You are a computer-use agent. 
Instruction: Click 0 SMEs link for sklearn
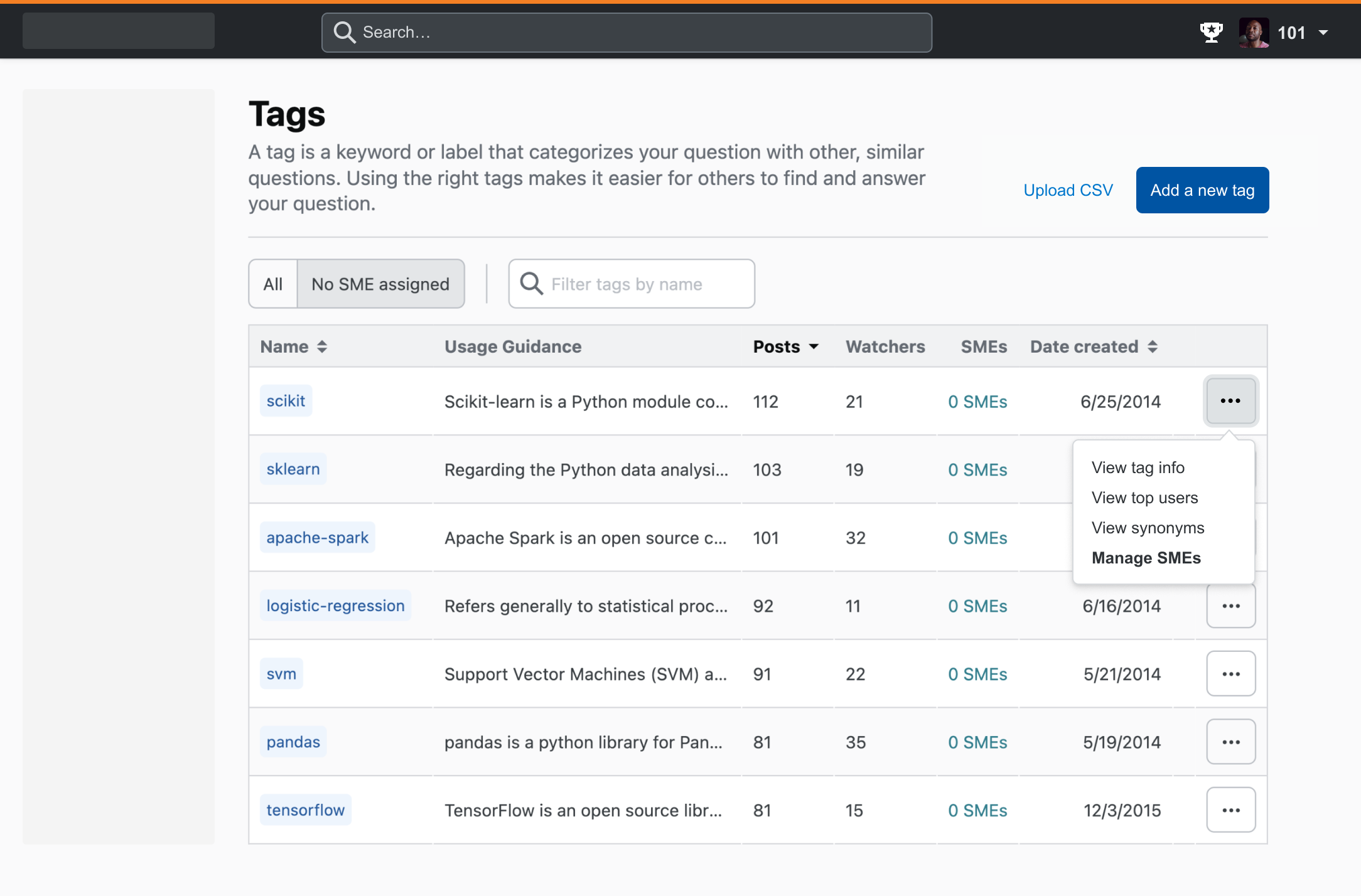tap(977, 470)
